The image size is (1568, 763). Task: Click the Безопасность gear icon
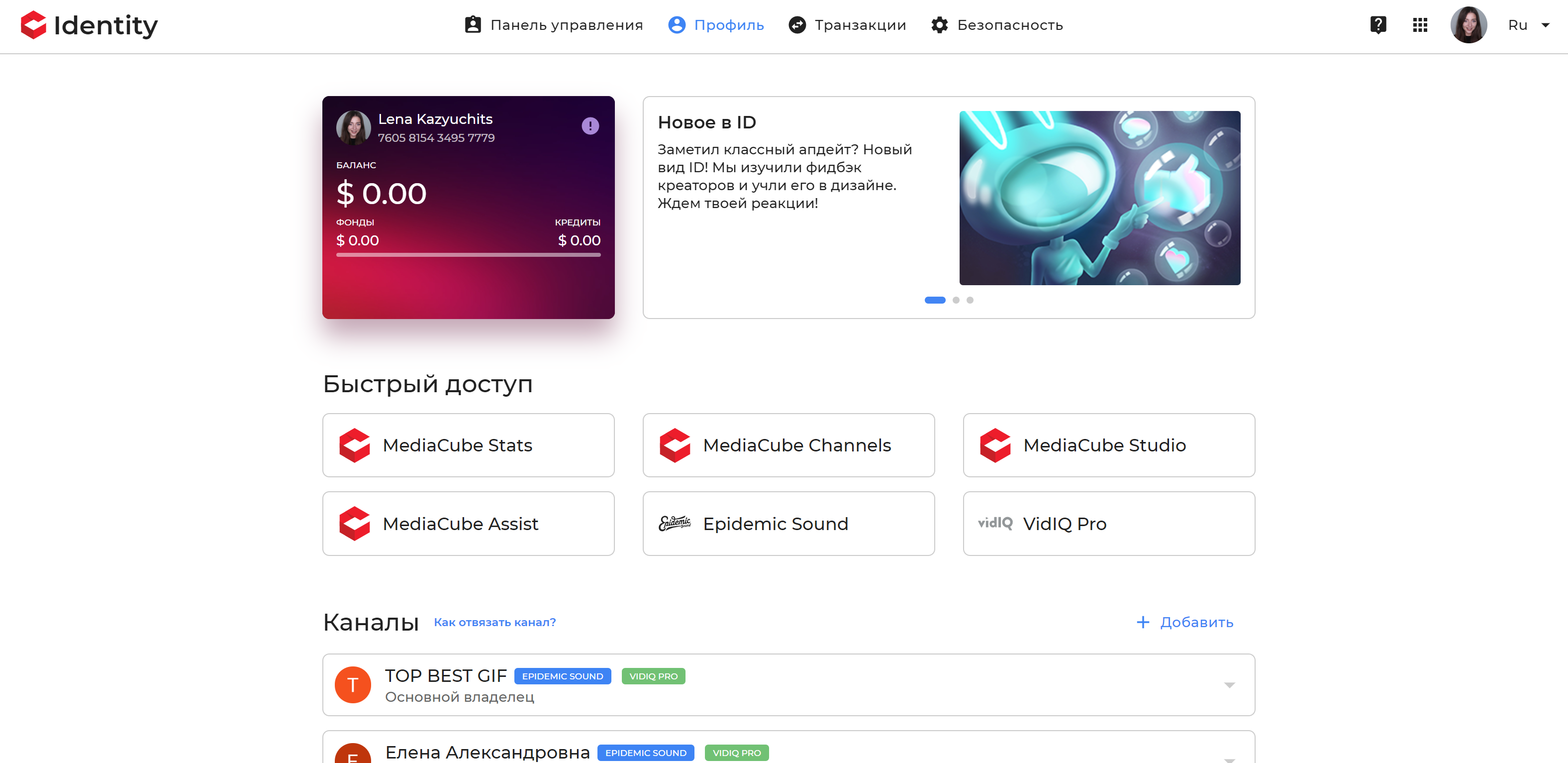pos(940,25)
